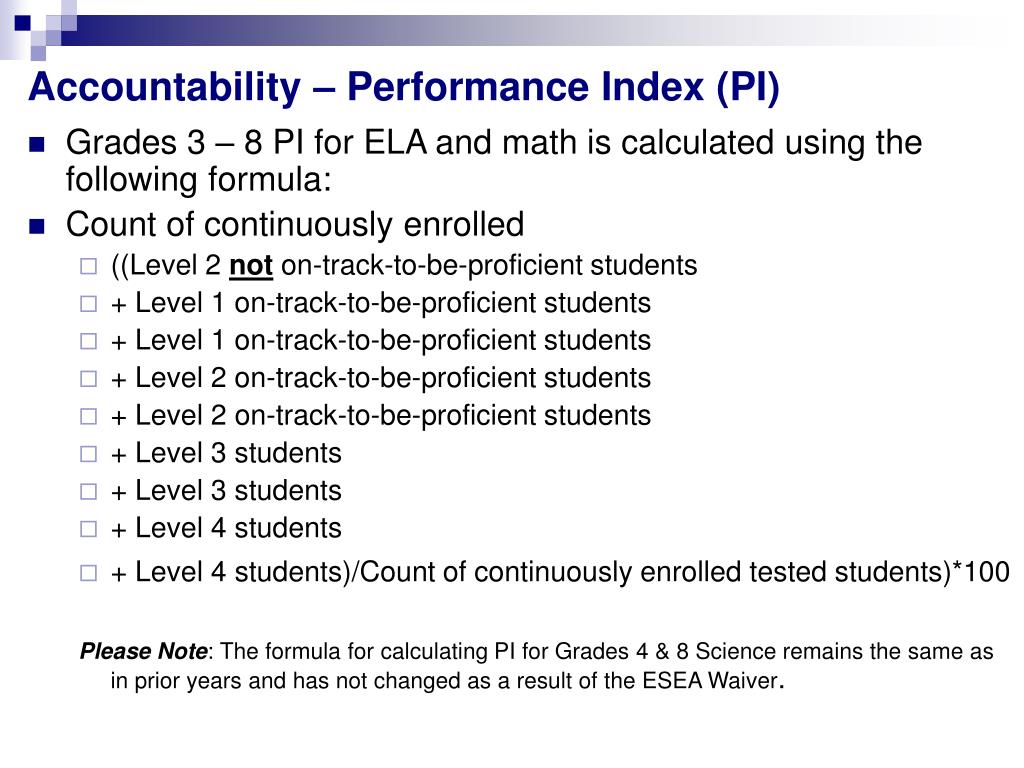Select the slide title "Accountability – Performance Index (PI)"
This screenshot has width=1024, height=768.
(x=403, y=87)
